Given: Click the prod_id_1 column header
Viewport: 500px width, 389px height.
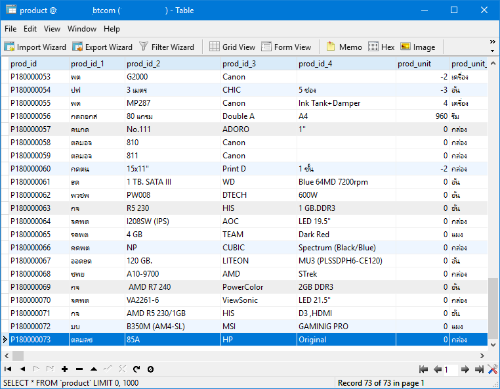Looking at the screenshot, I should click(97, 64).
